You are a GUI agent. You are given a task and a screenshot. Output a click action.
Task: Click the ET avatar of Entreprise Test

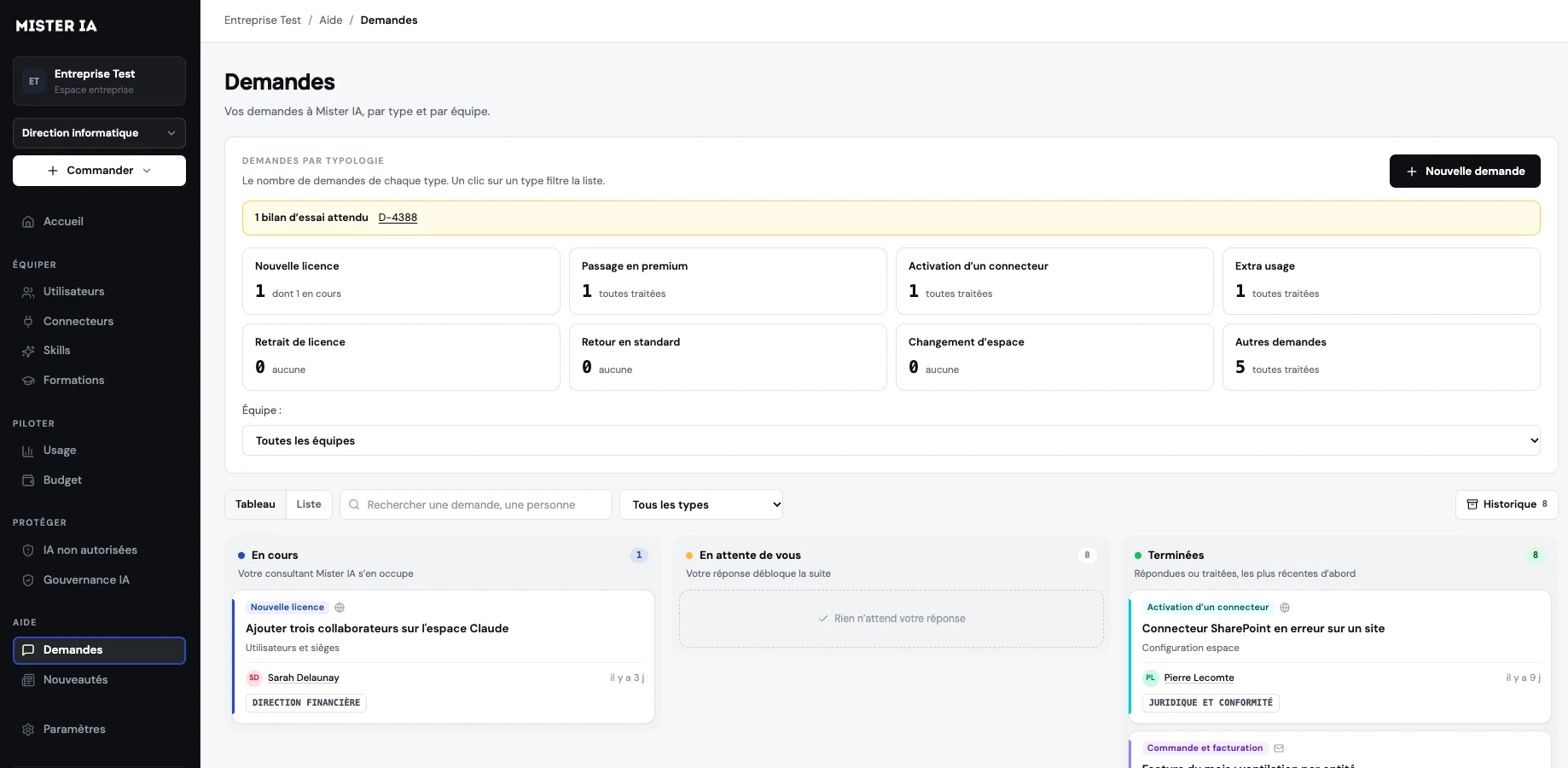click(x=34, y=81)
